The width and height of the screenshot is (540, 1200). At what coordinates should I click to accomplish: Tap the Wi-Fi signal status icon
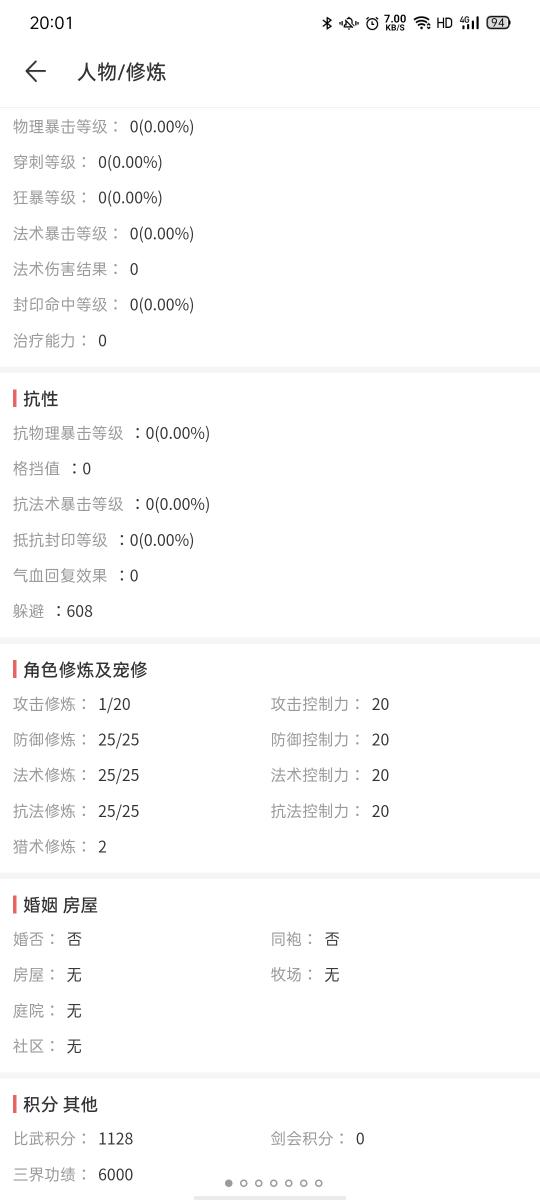point(422,23)
